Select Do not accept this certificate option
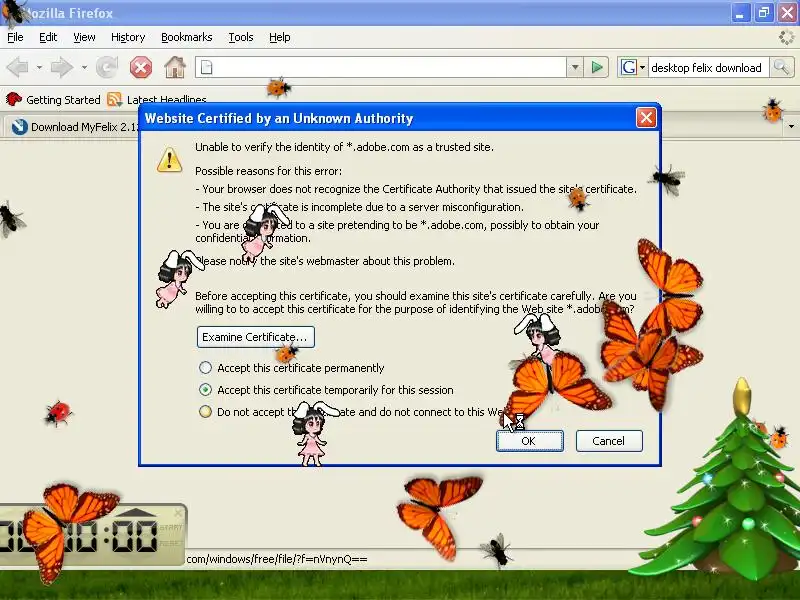Screen dimensions: 800x600 pos(205,411)
